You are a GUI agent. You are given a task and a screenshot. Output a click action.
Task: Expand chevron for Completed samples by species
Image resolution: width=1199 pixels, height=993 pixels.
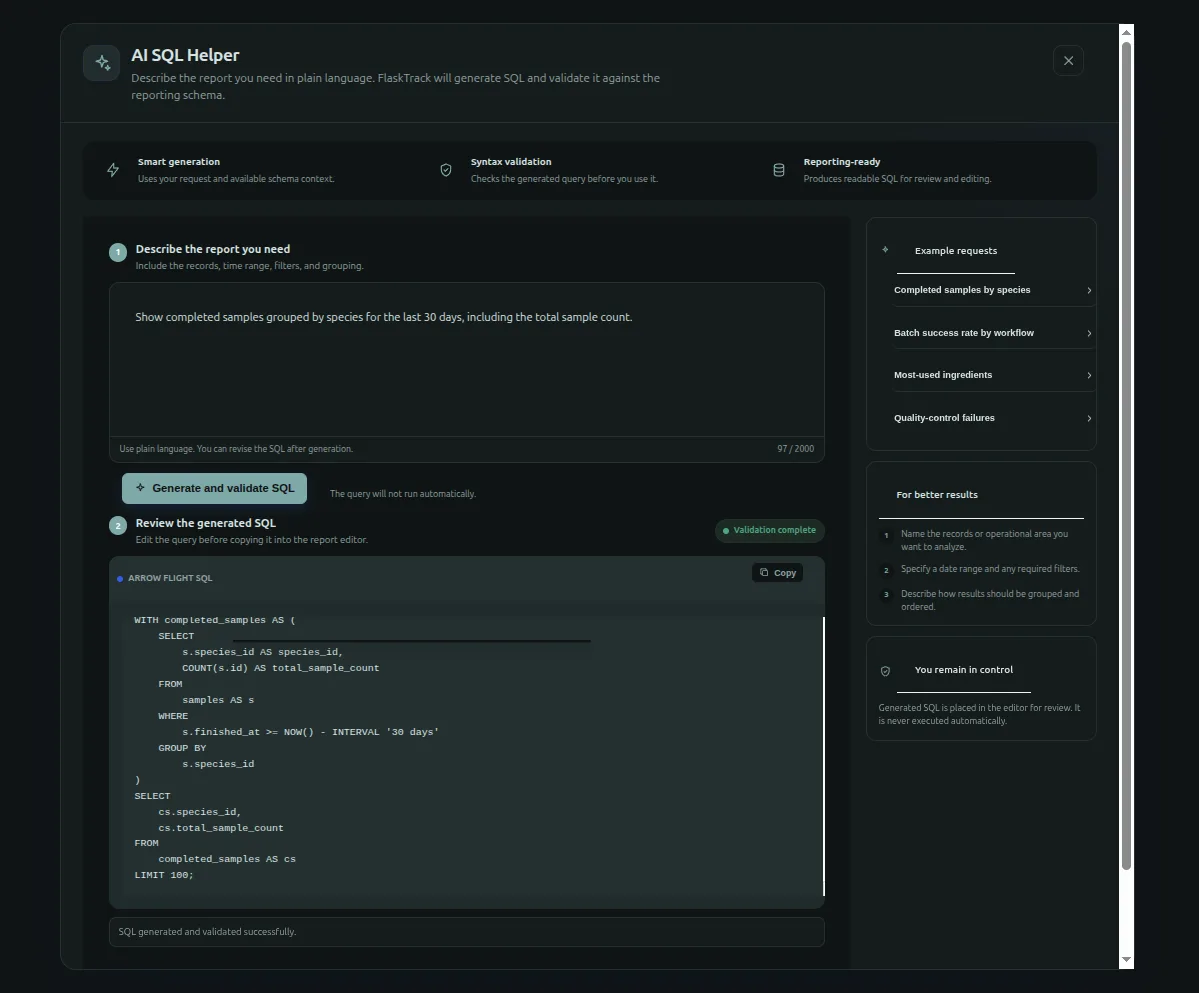[1089, 290]
